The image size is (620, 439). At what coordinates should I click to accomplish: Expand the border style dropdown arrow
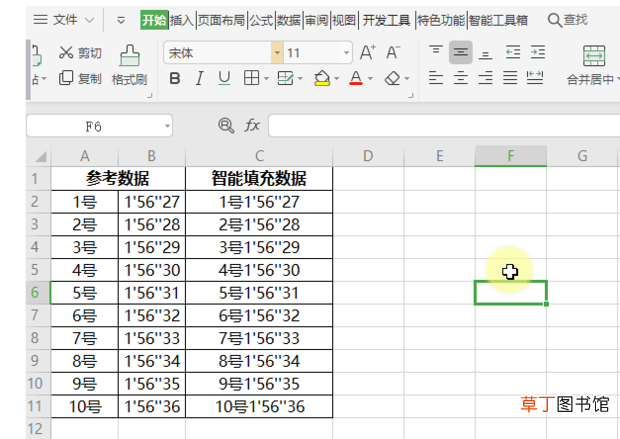pos(266,79)
